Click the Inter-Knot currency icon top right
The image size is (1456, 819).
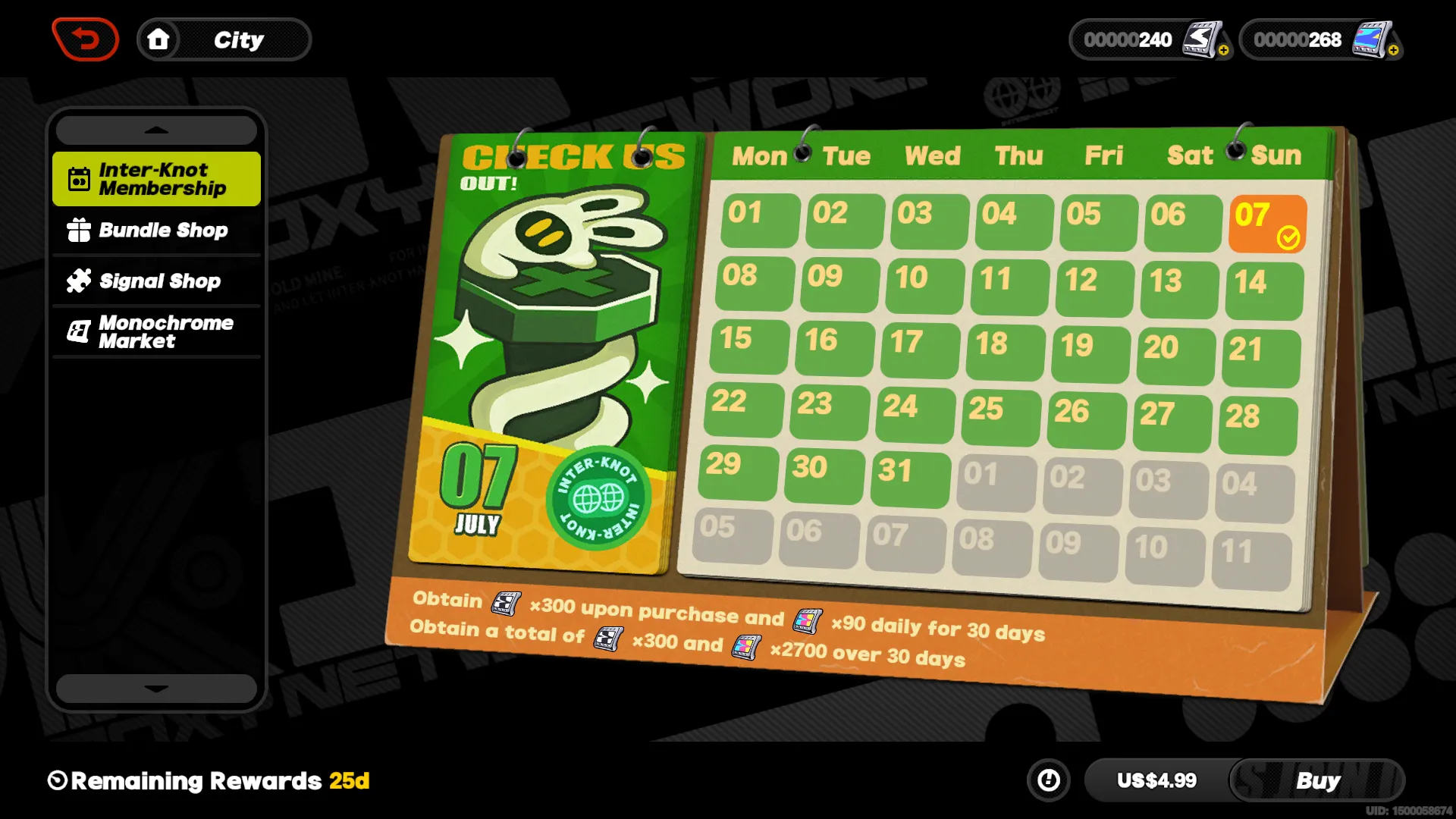[x=1200, y=40]
